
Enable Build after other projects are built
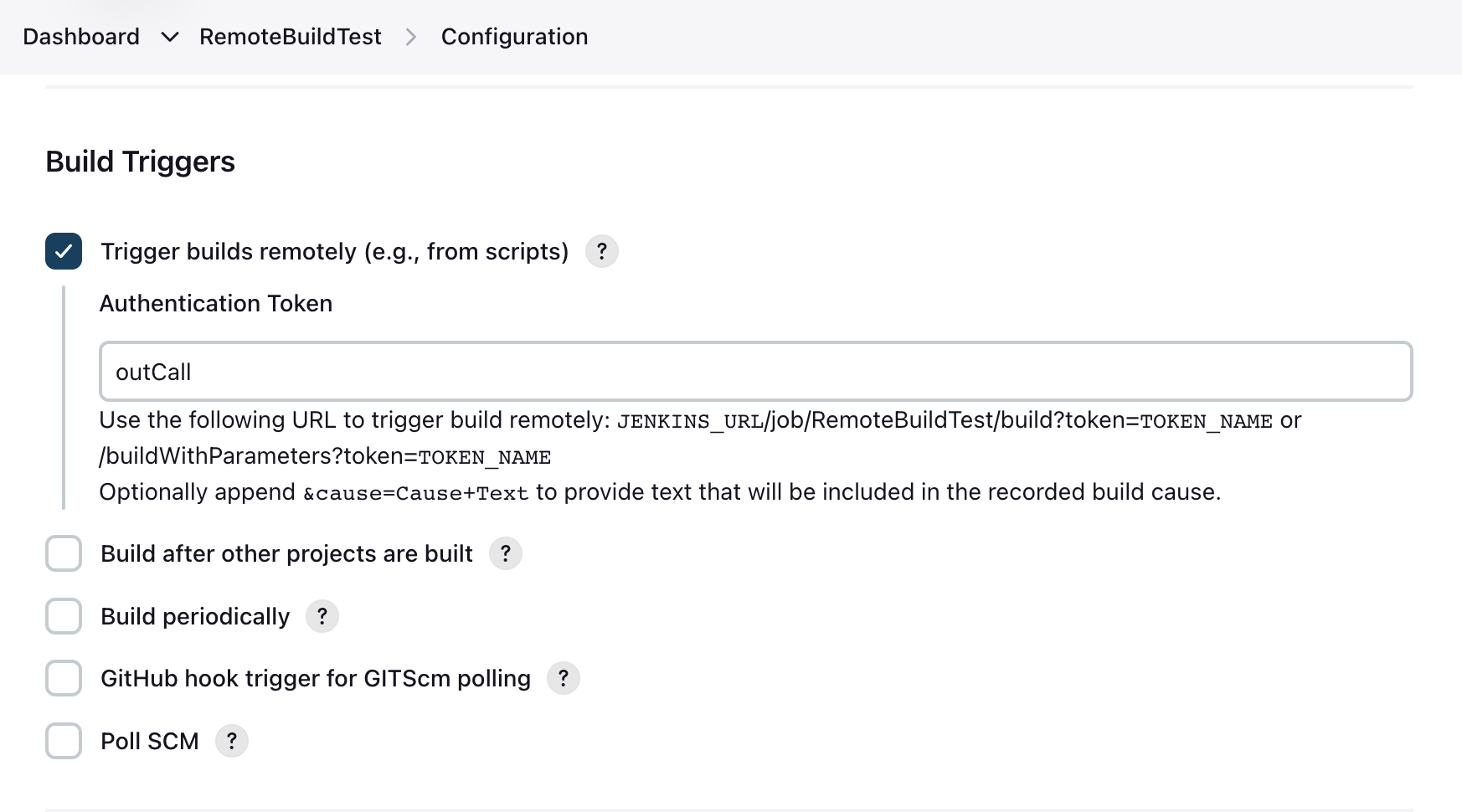click(64, 553)
